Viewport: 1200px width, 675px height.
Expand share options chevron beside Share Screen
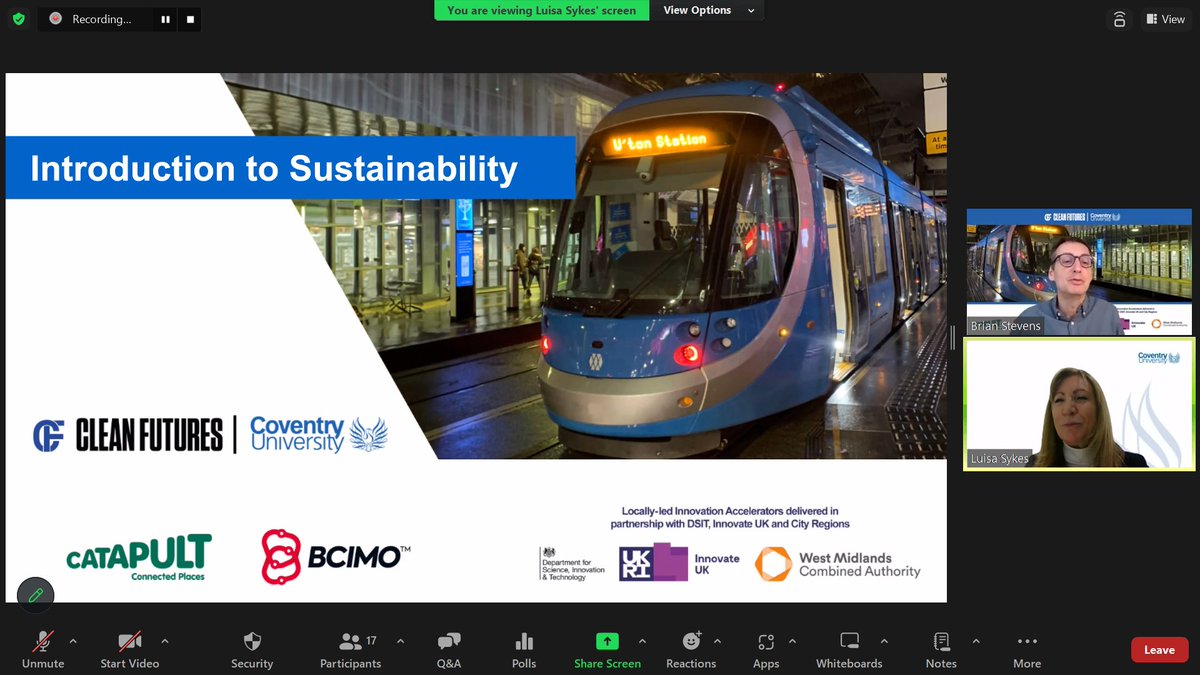[x=642, y=641]
